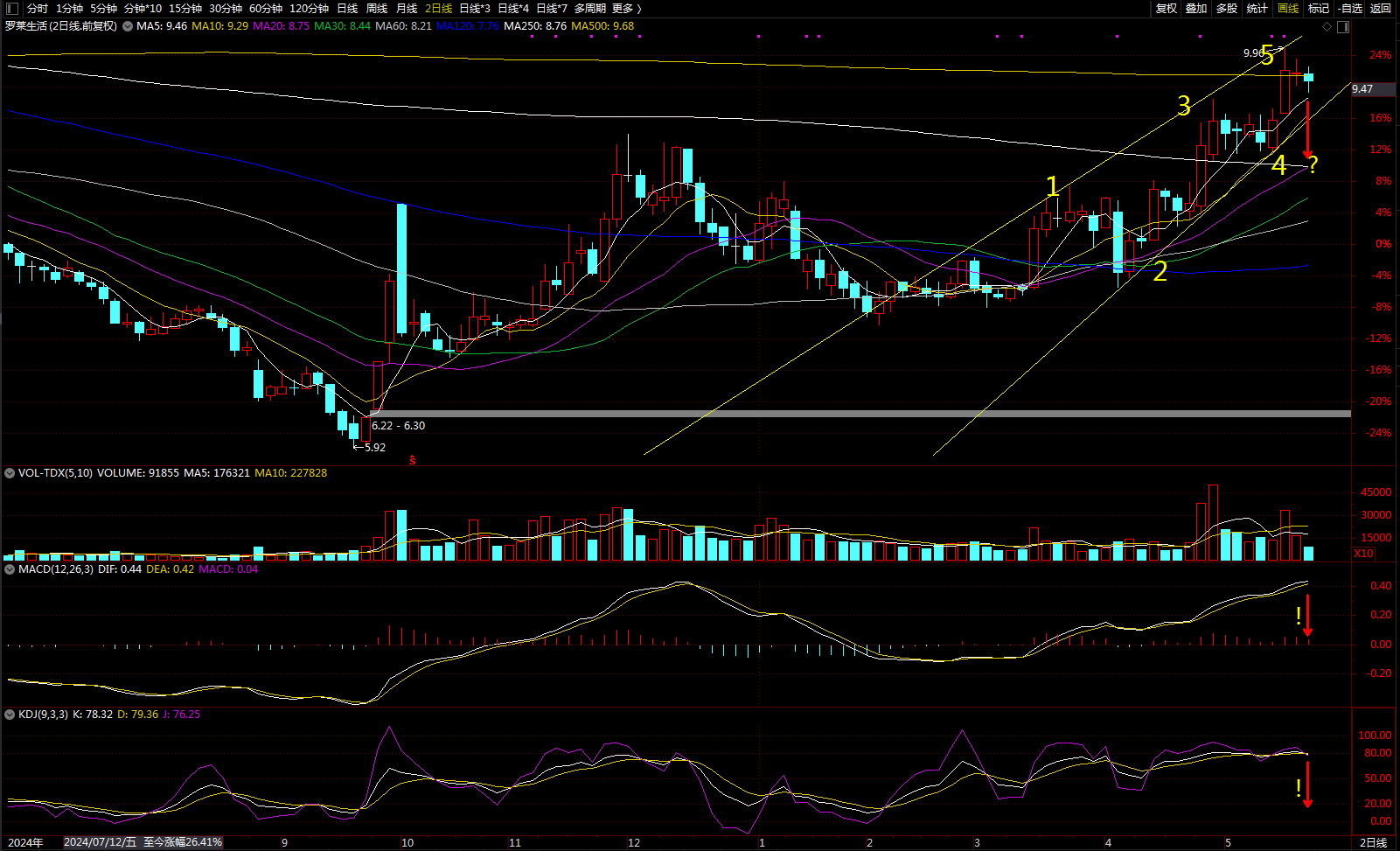Image resolution: width=1400 pixels, height=851 pixels.
Task: Open main chart indicator dropdown beside 罗莱生活
Action: point(128,26)
